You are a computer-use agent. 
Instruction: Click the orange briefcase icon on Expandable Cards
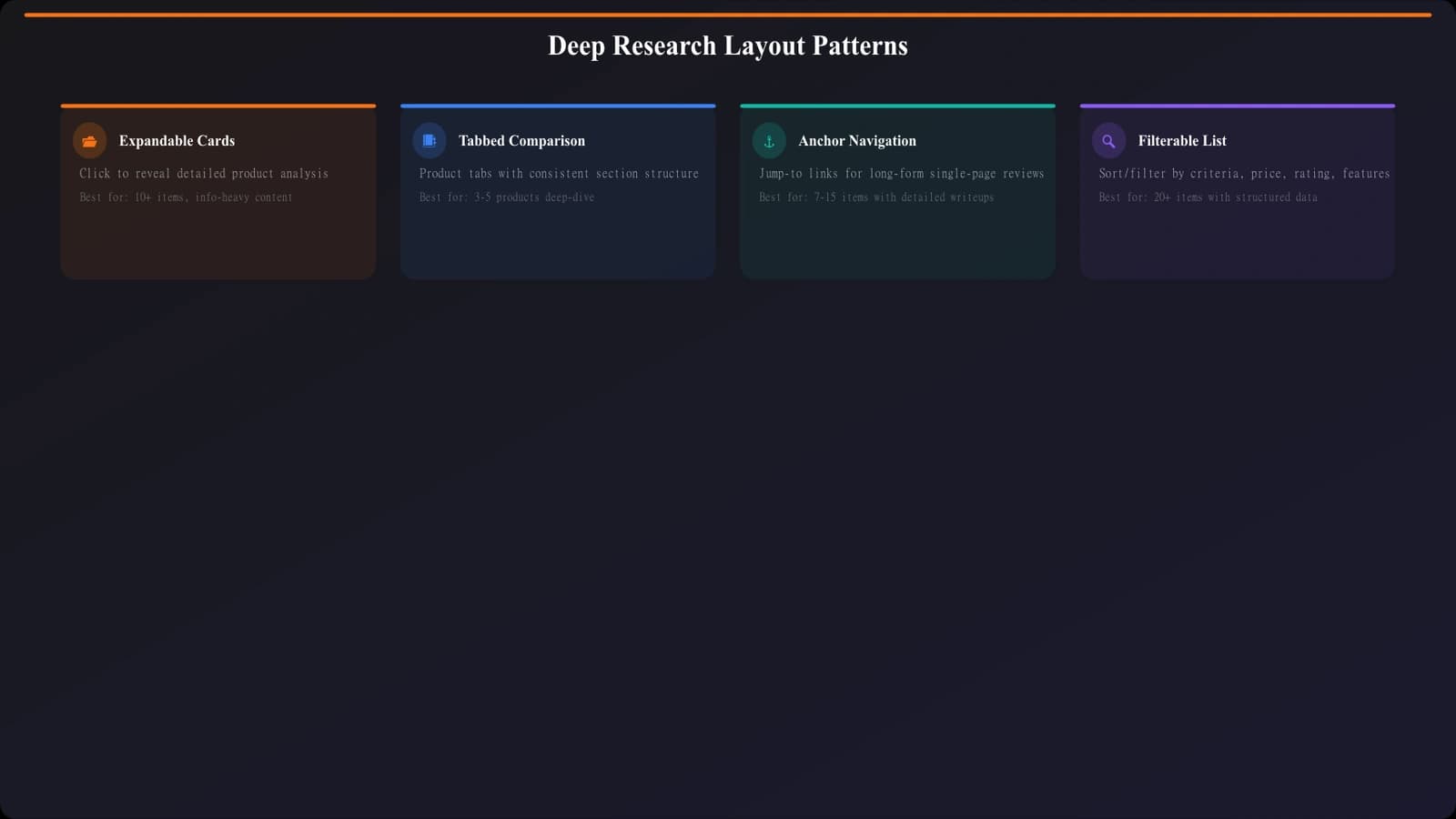(x=89, y=140)
